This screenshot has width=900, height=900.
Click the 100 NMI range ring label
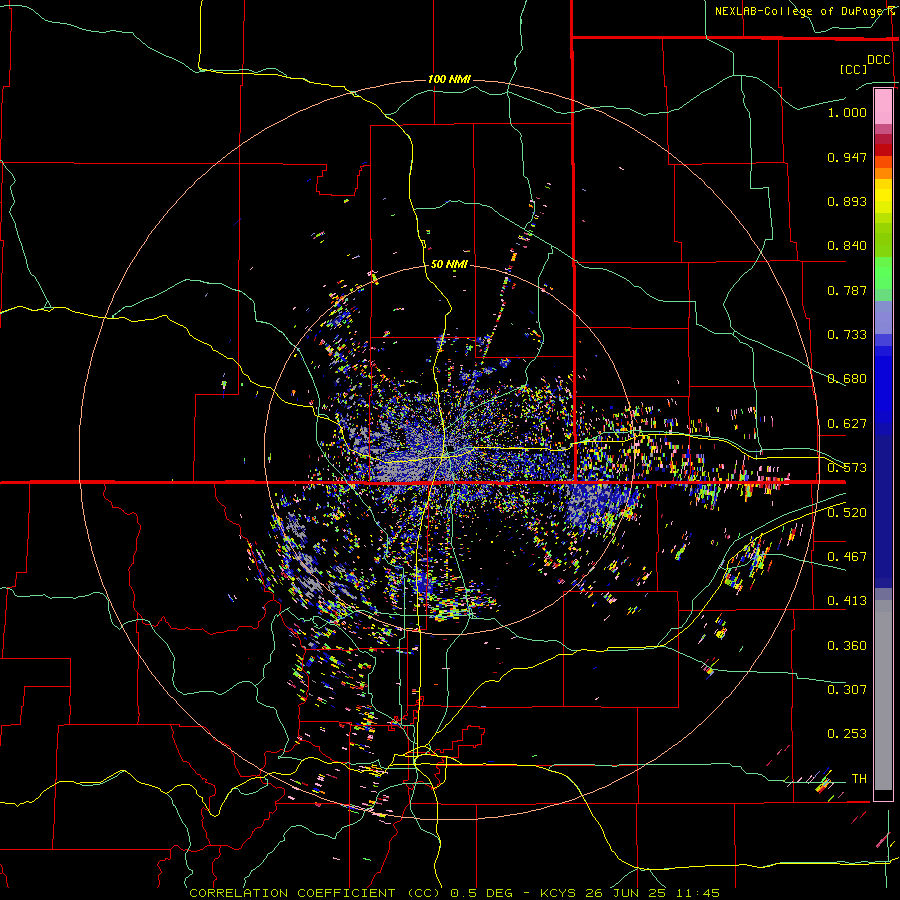coord(449,79)
